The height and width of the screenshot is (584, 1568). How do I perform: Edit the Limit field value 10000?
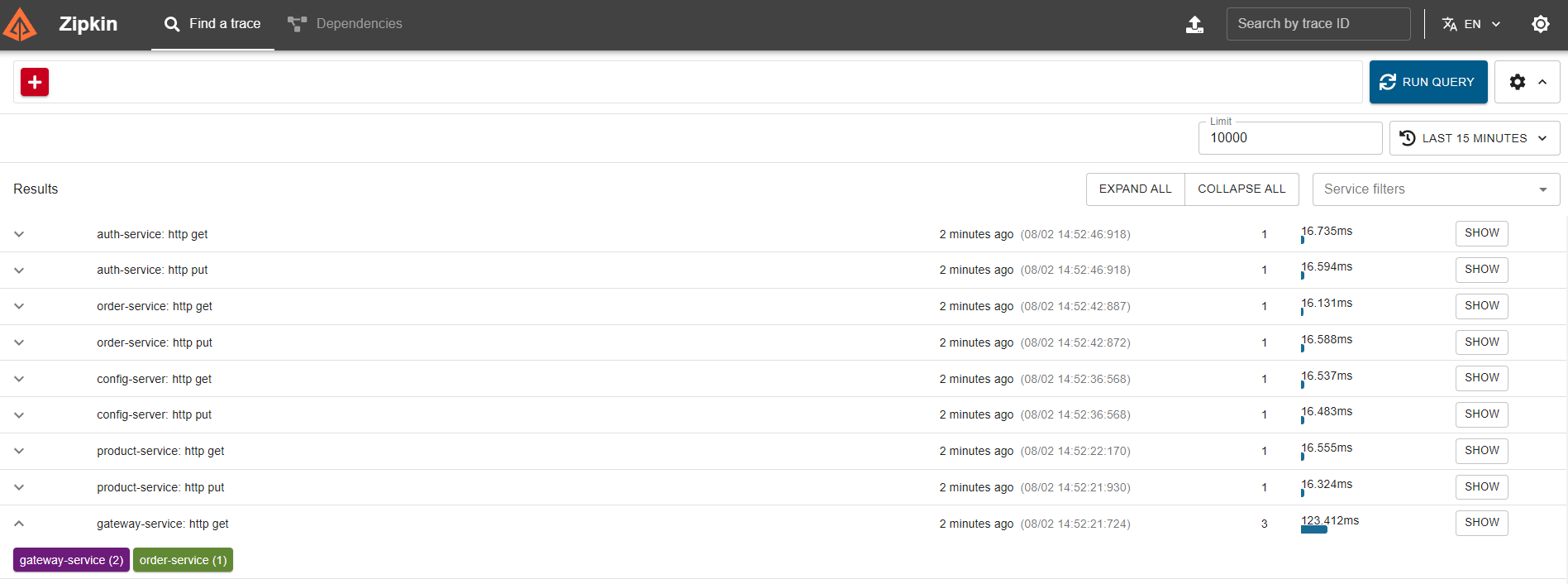[1290, 138]
